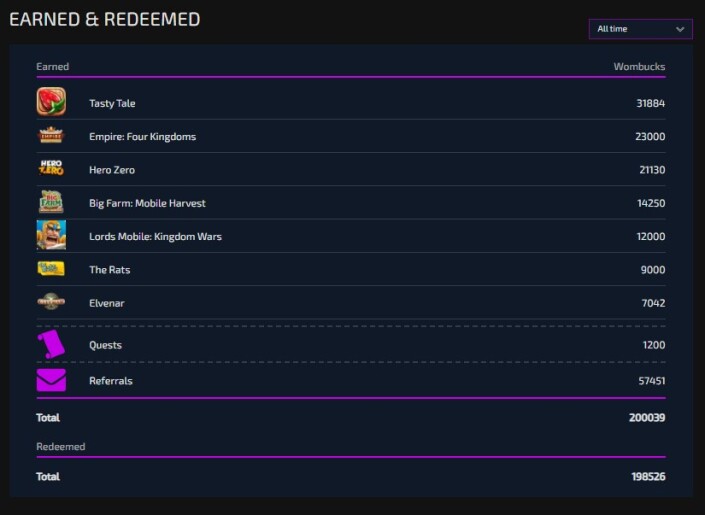This screenshot has width=705, height=515.
Task: Click the value 23000
Action: 650,137
